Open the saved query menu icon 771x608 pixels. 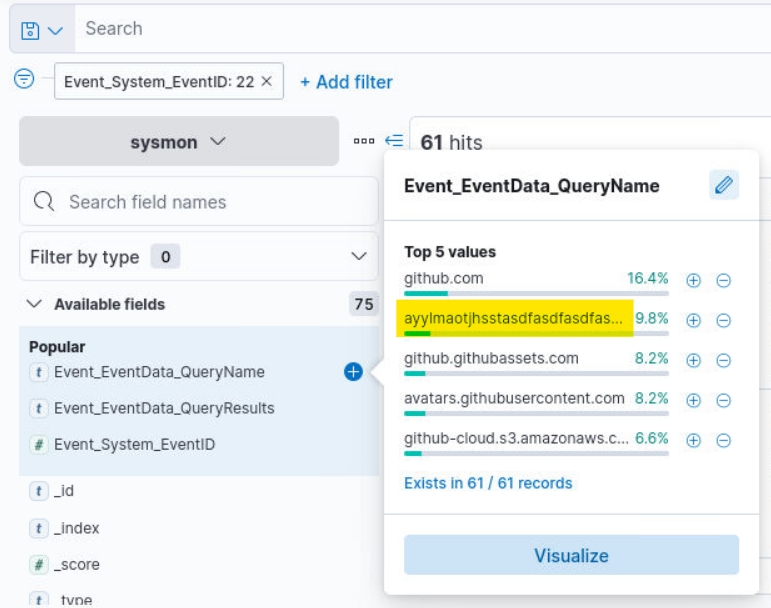click(41, 30)
